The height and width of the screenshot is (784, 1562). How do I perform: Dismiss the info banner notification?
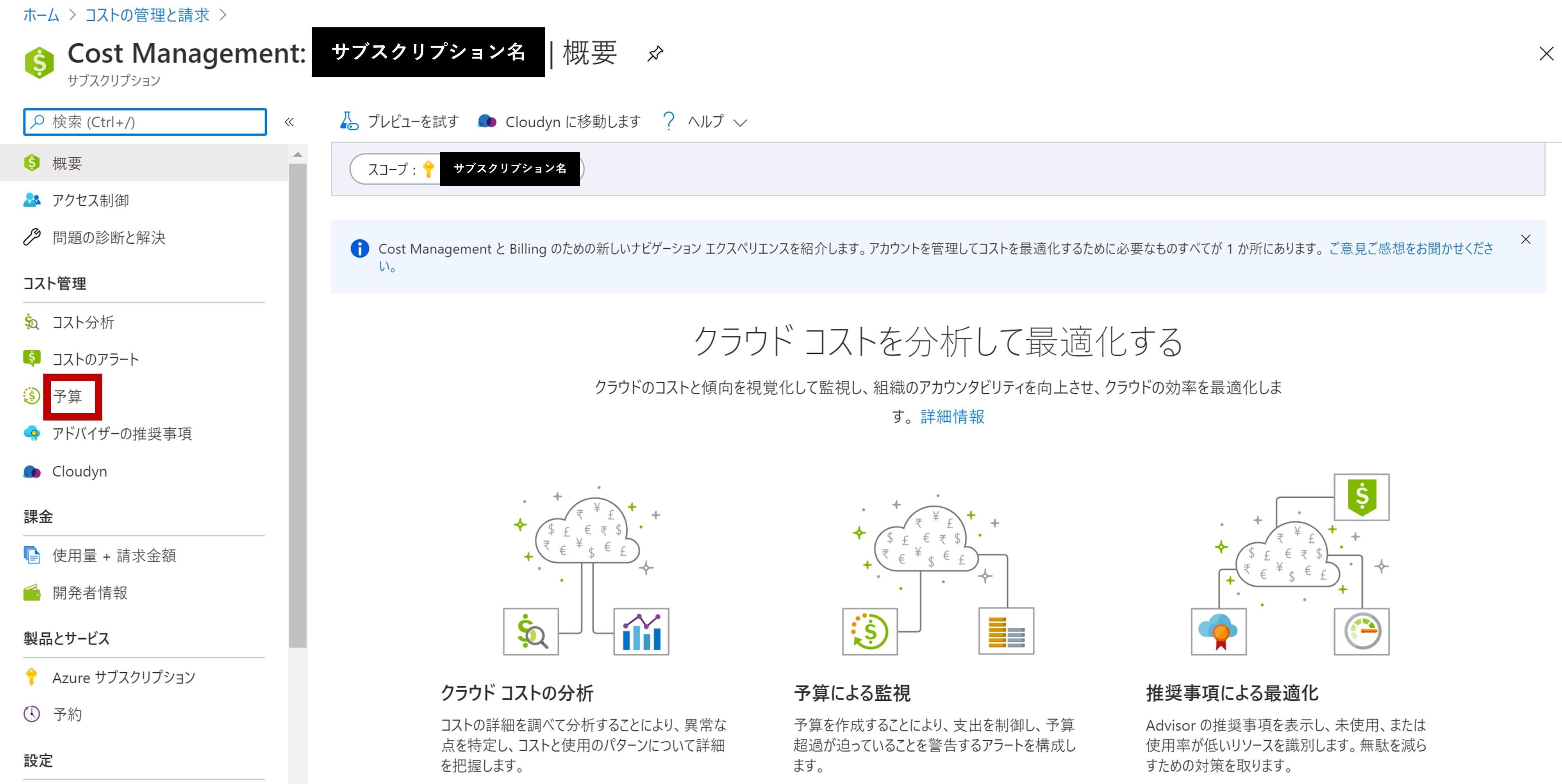tap(1527, 240)
